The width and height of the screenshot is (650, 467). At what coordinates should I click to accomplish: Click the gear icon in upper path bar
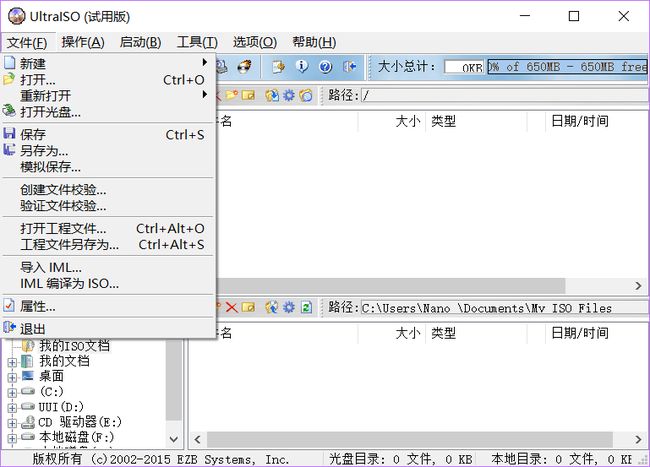click(x=289, y=95)
